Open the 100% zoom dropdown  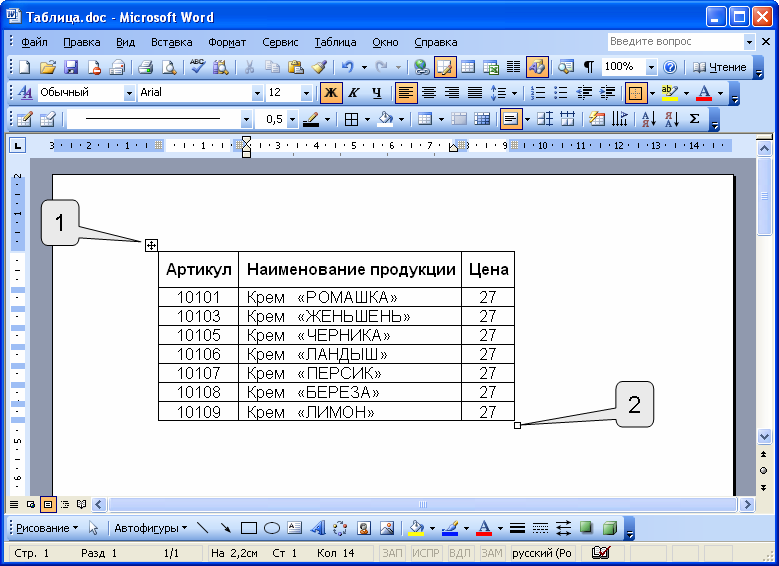(x=651, y=67)
